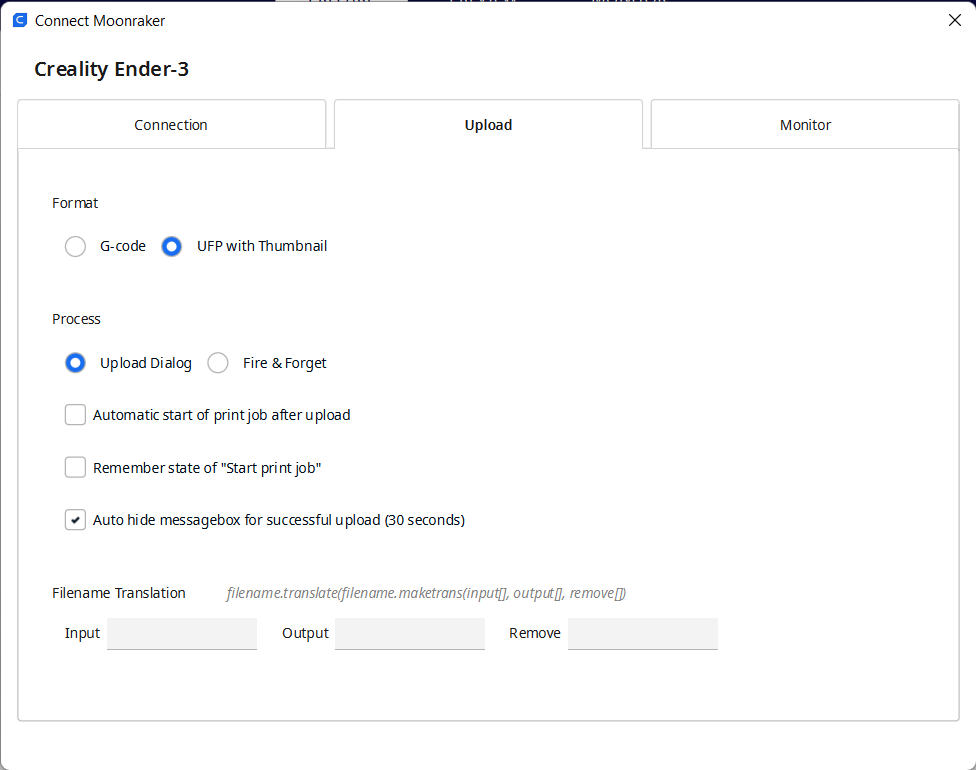Select UFP with Thumbnail format option
Image resolution: width=976 pixels, height=770 pixels.
click(x=172, y=246)
